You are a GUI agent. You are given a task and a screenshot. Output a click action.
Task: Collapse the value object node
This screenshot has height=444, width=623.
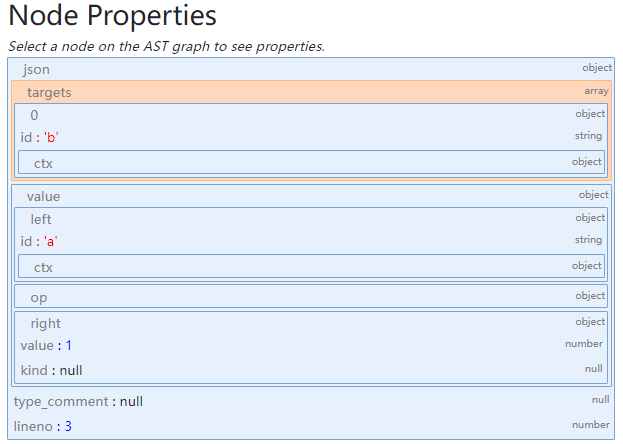(x=43, y=196)
